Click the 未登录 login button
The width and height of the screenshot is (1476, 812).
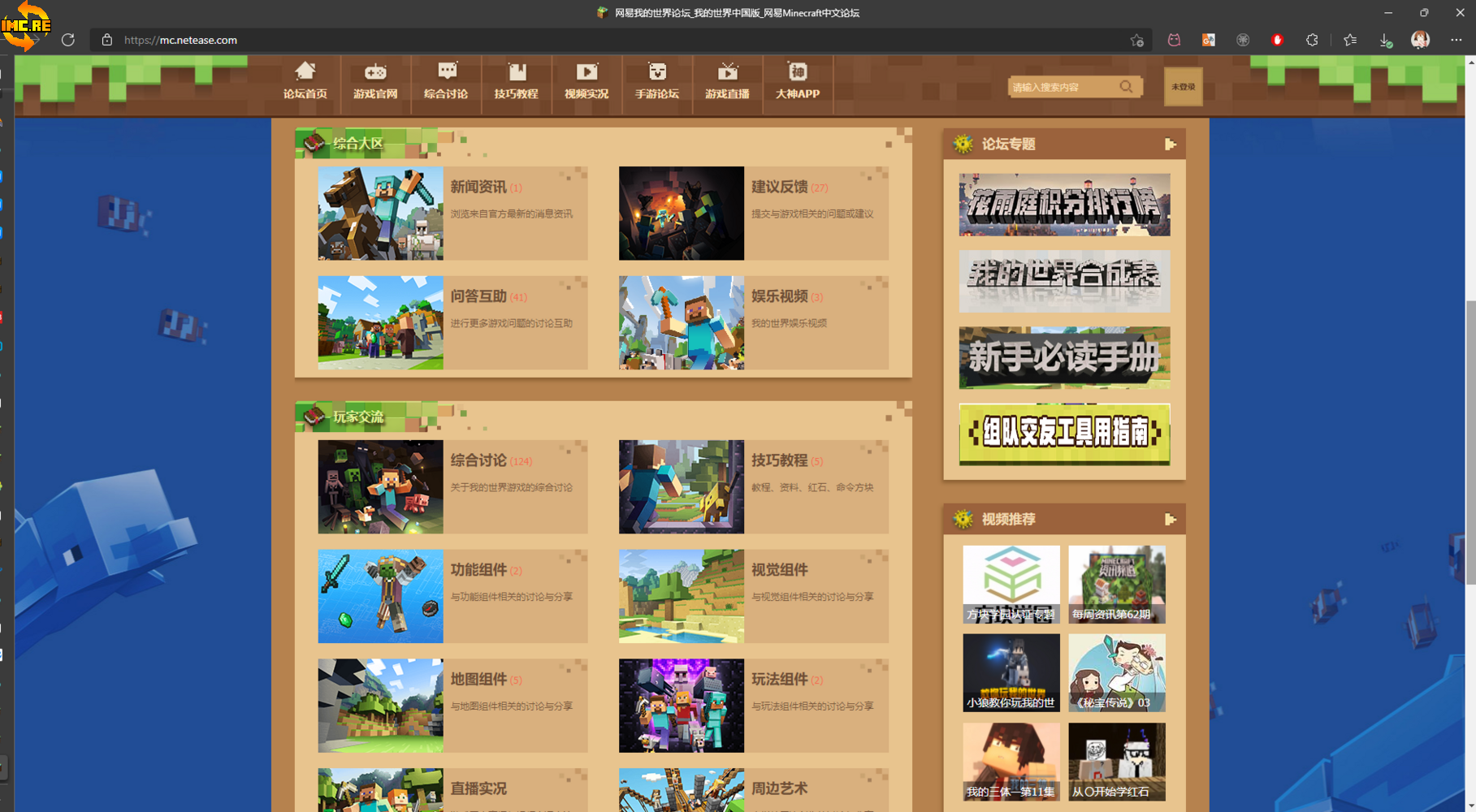[x=1183, y=87]
